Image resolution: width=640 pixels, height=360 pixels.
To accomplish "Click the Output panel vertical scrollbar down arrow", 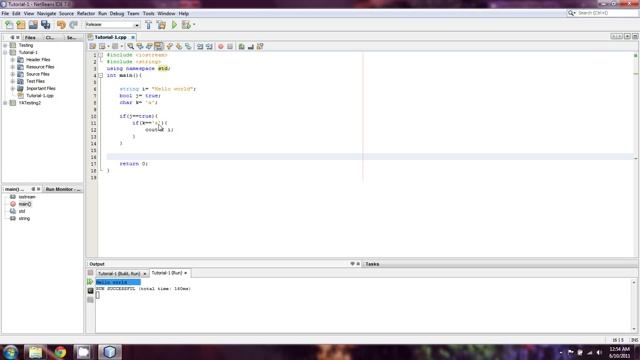I will 634,329.
